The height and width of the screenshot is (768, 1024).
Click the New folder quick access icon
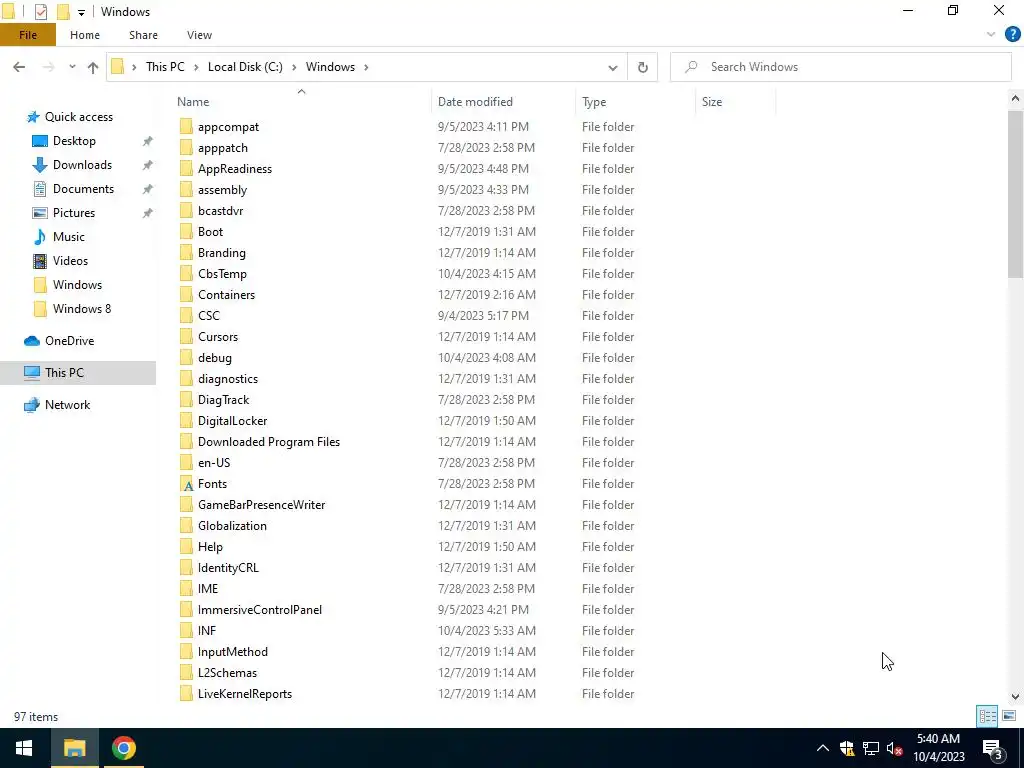63,11
